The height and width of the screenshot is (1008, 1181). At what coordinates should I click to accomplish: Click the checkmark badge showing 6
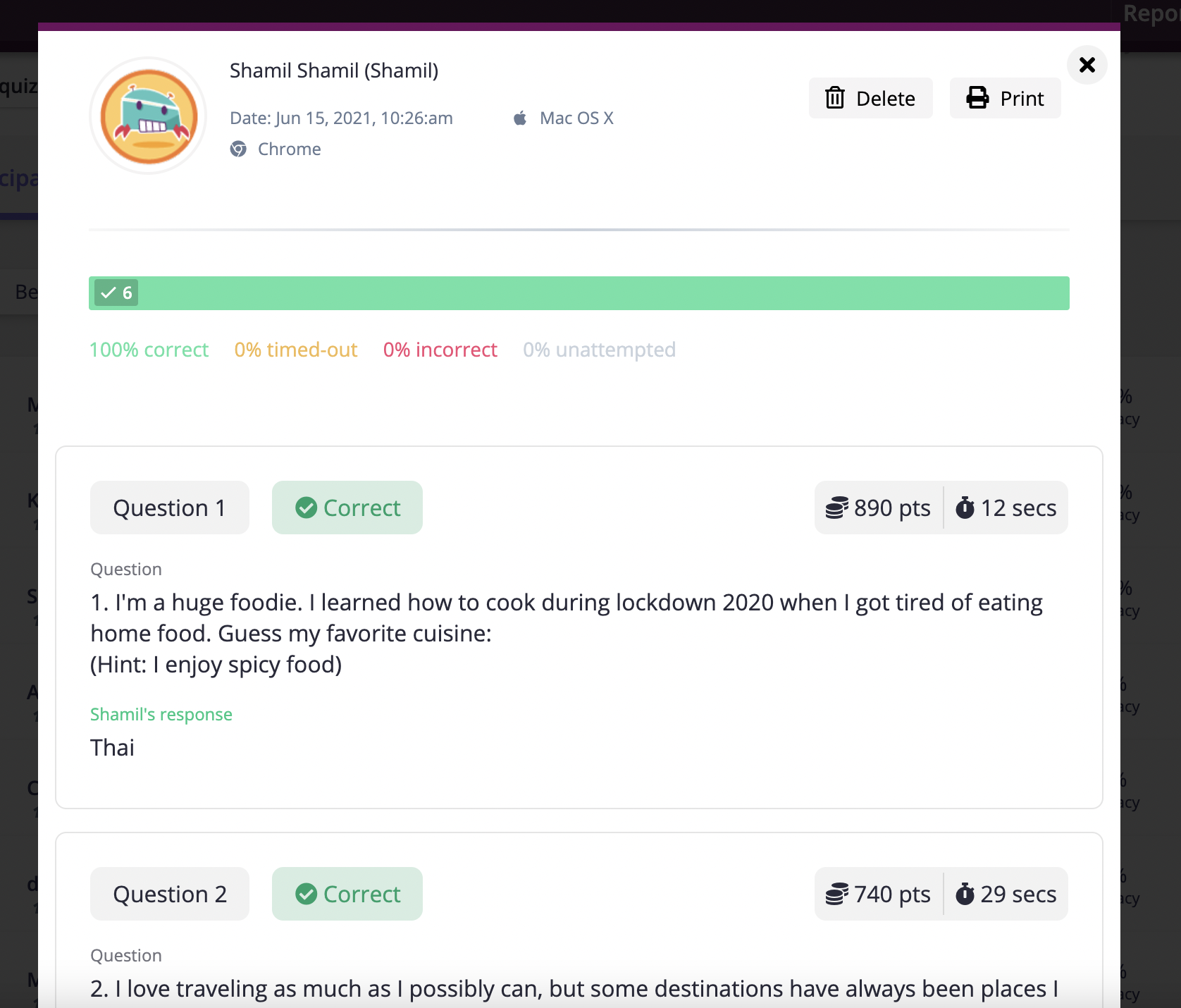pyautogui.click(x=116, y=293)
